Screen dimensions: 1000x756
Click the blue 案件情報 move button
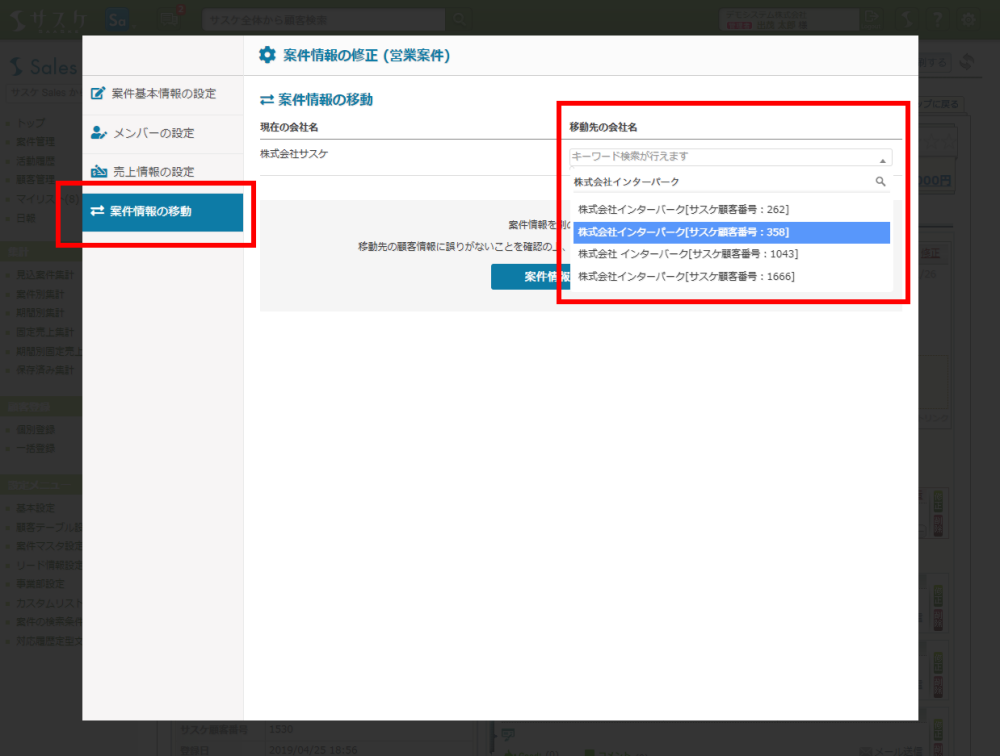point(531,276)
